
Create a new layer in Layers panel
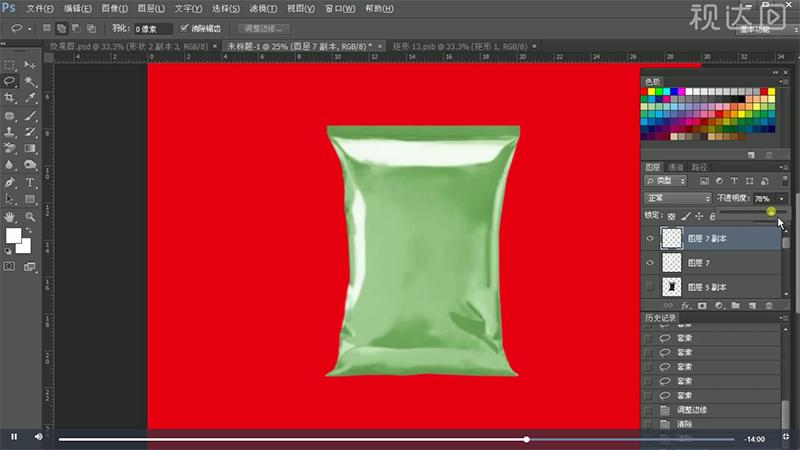point(752,306)
